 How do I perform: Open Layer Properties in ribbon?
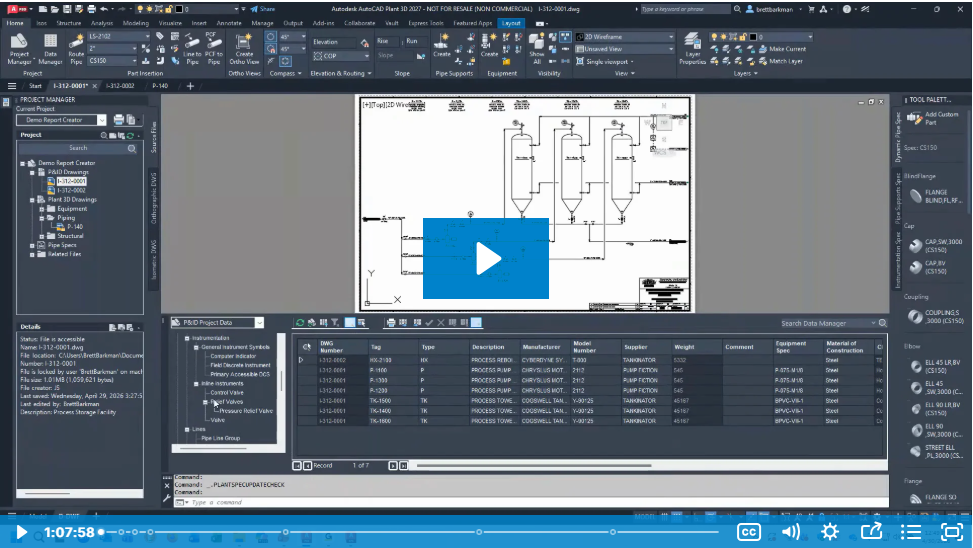(x=693, y=48)
